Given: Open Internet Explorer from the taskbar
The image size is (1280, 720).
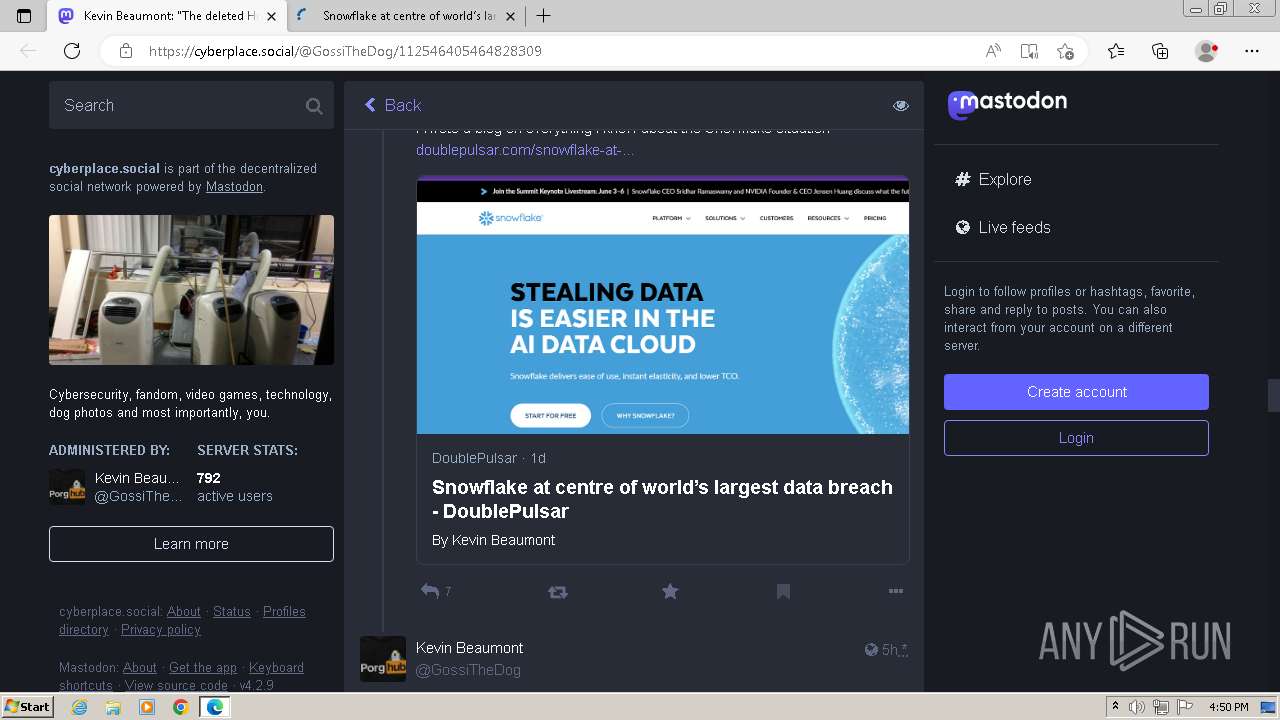Looking at the screenshot, I should (x=80, y=707).
